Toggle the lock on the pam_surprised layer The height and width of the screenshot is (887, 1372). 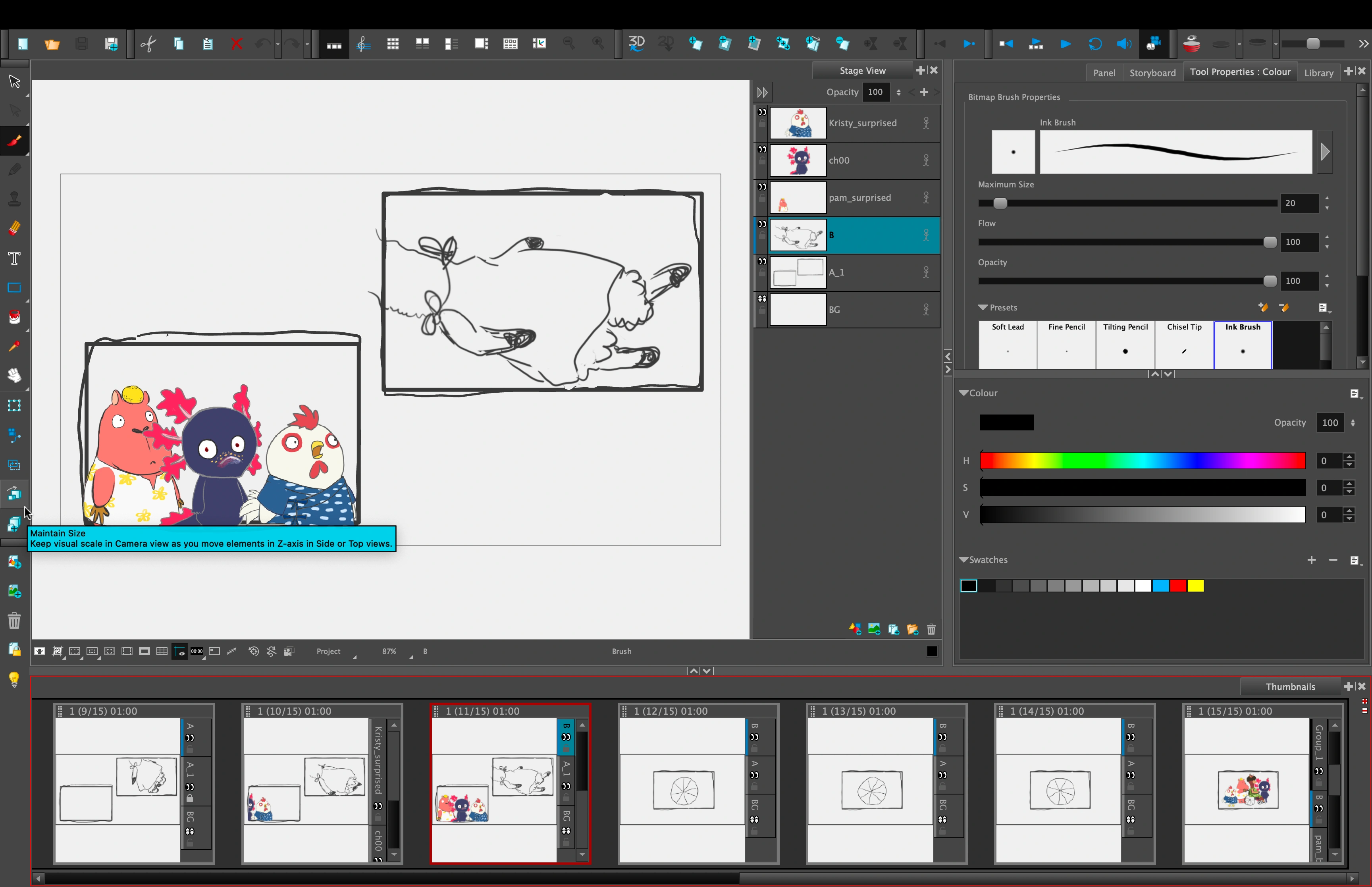[x=762, y=198]
